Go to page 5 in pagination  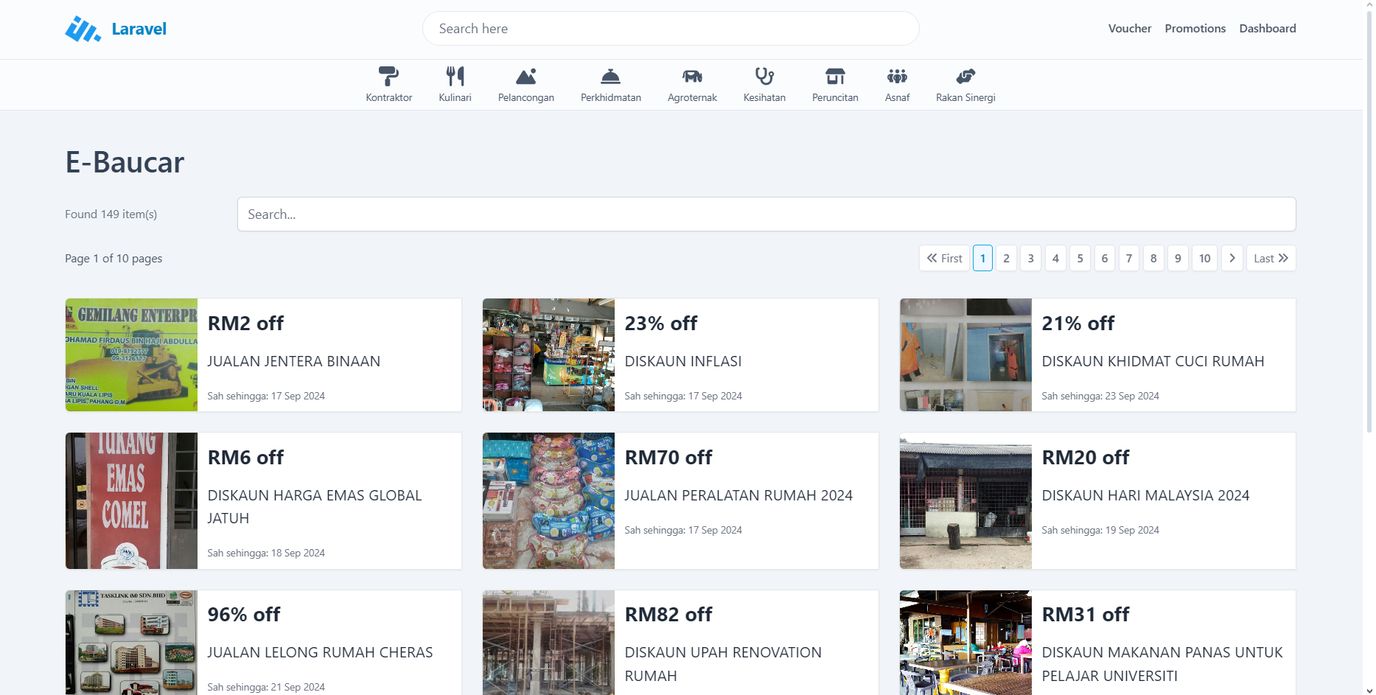(1080, 258)
